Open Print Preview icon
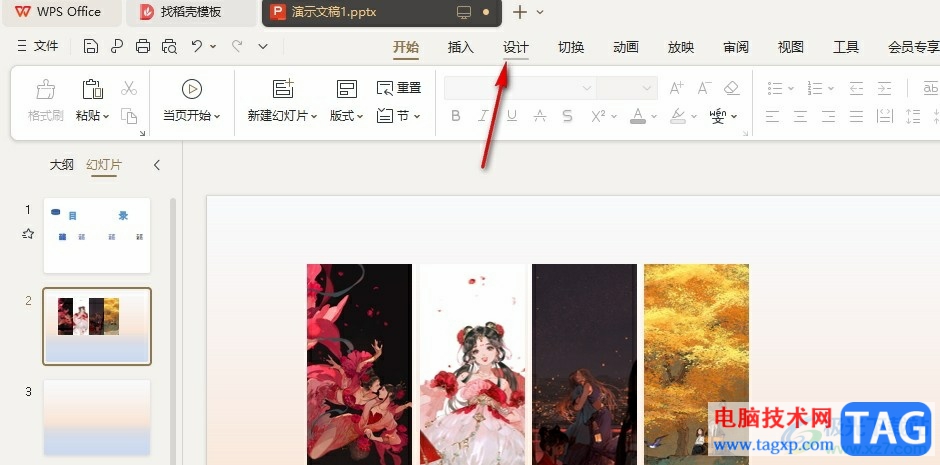940x465 pixels. click(x=170, y=46)
